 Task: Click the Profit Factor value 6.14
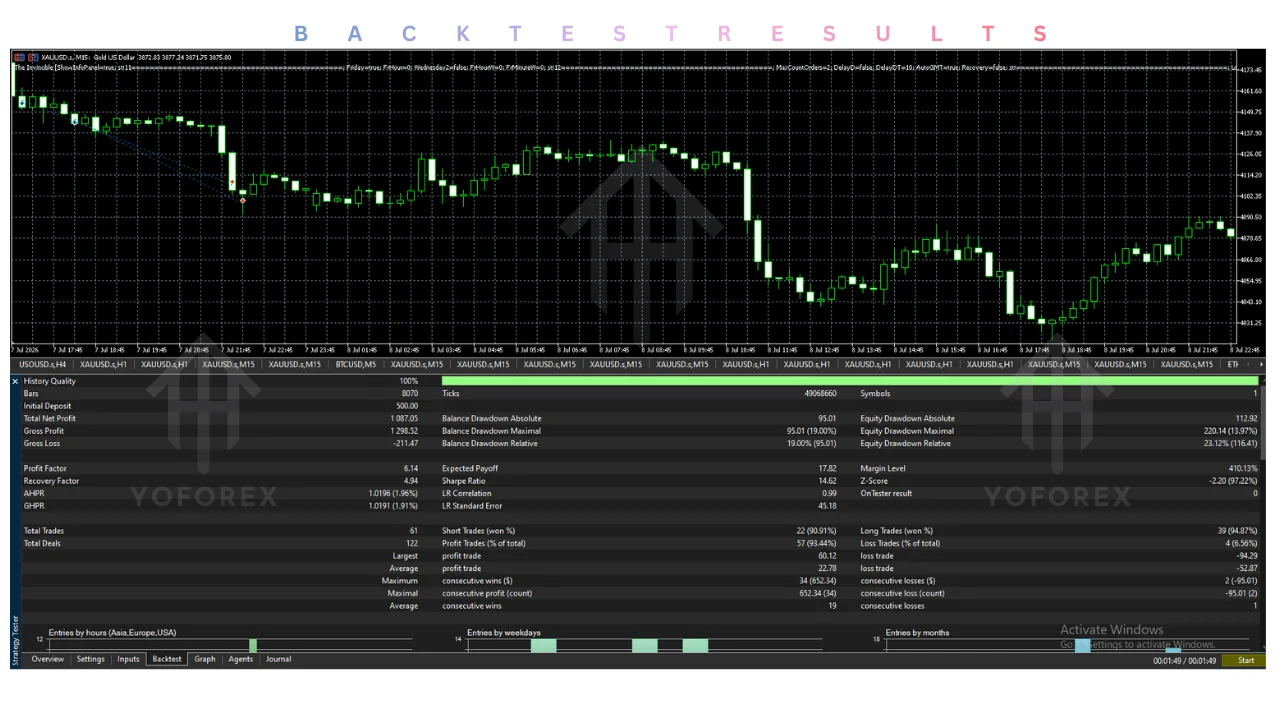(411, 468)
